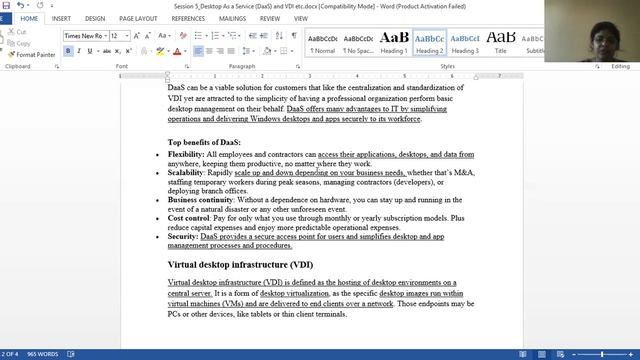This screenshot has width=640, height=360.
Task: Apply paragraph Shading fill
Action: [267, 51]
